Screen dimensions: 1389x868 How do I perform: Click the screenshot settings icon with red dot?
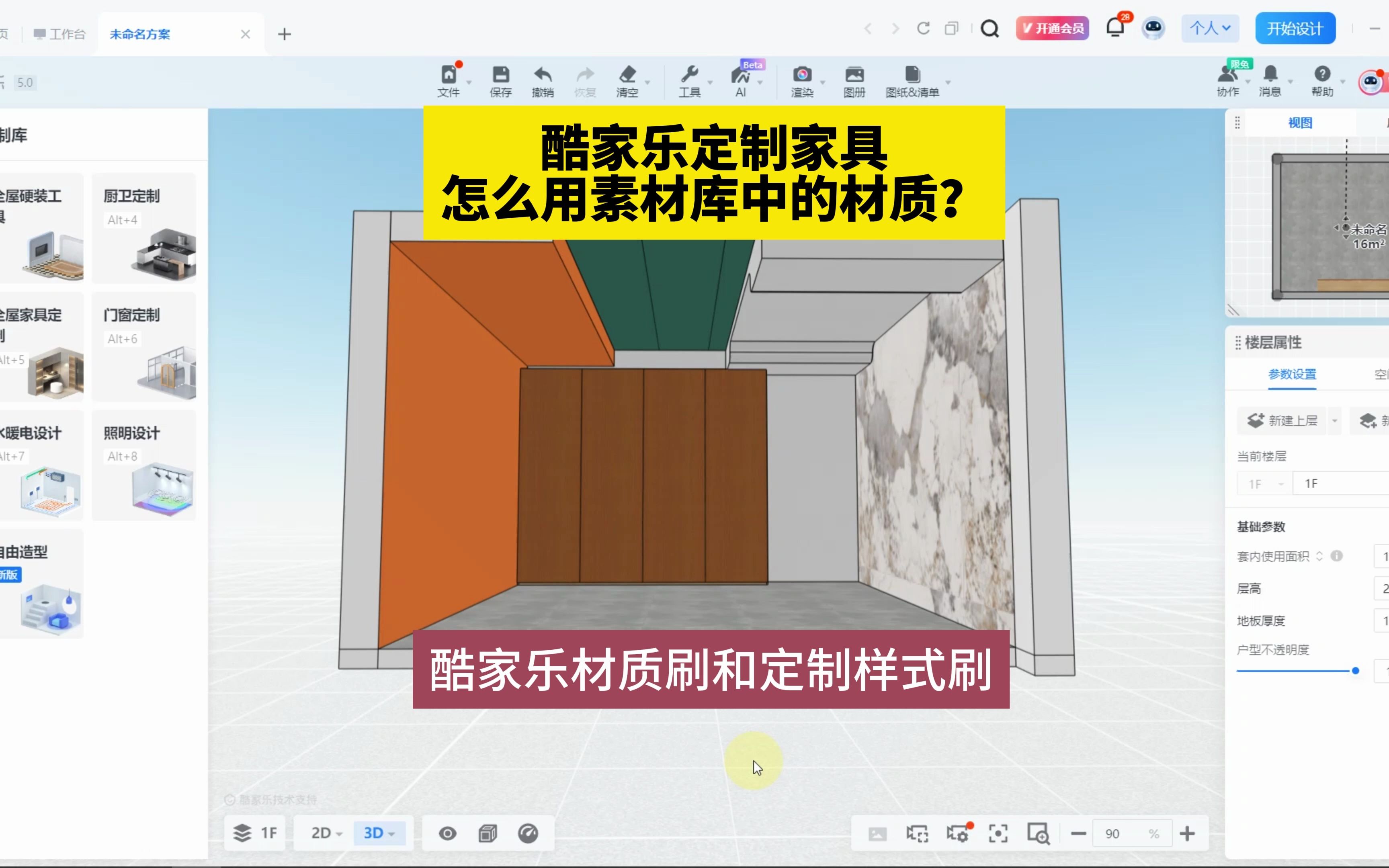pyautogui.click(x=958, y=833)
